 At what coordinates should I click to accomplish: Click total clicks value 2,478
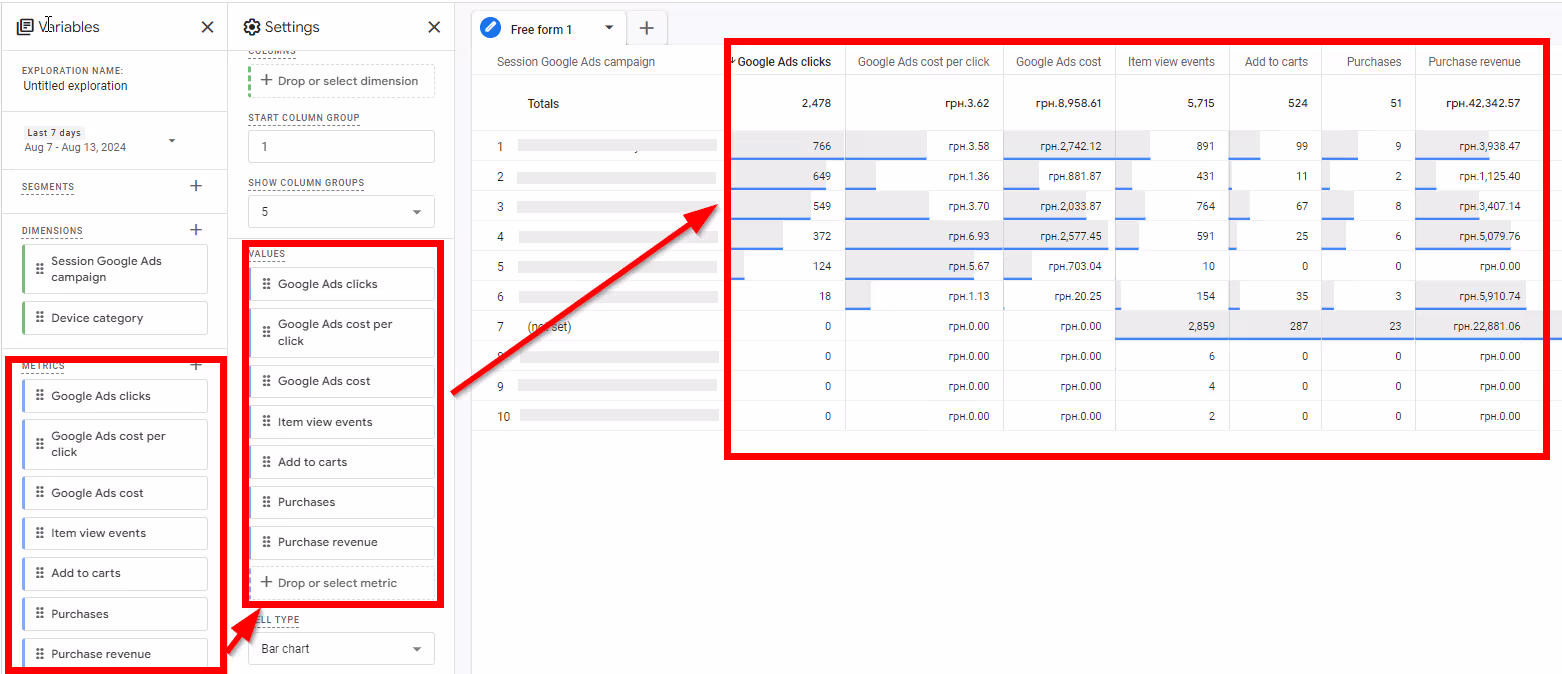tap(816, 103)
